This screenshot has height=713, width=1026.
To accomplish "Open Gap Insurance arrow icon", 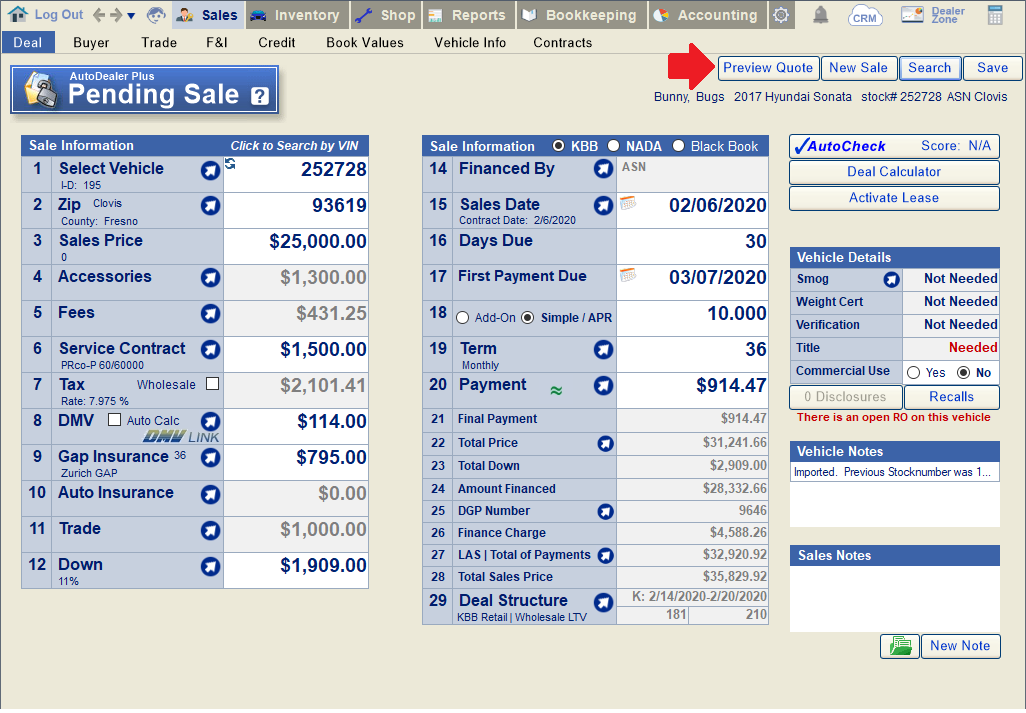I will [x=210, y=458].
